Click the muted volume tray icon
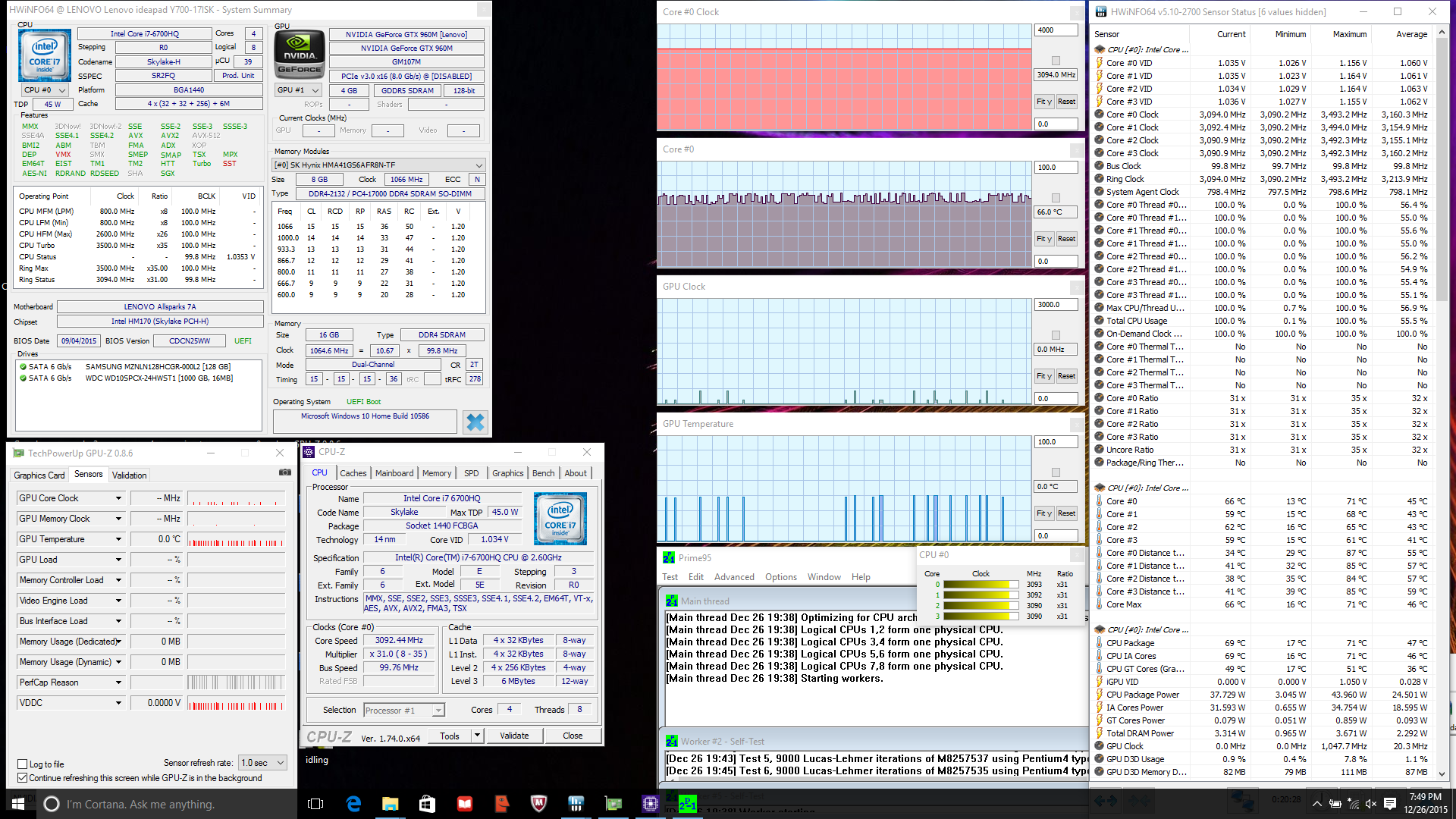Screen dimensions: 1456x819 tap(1371, 804)
